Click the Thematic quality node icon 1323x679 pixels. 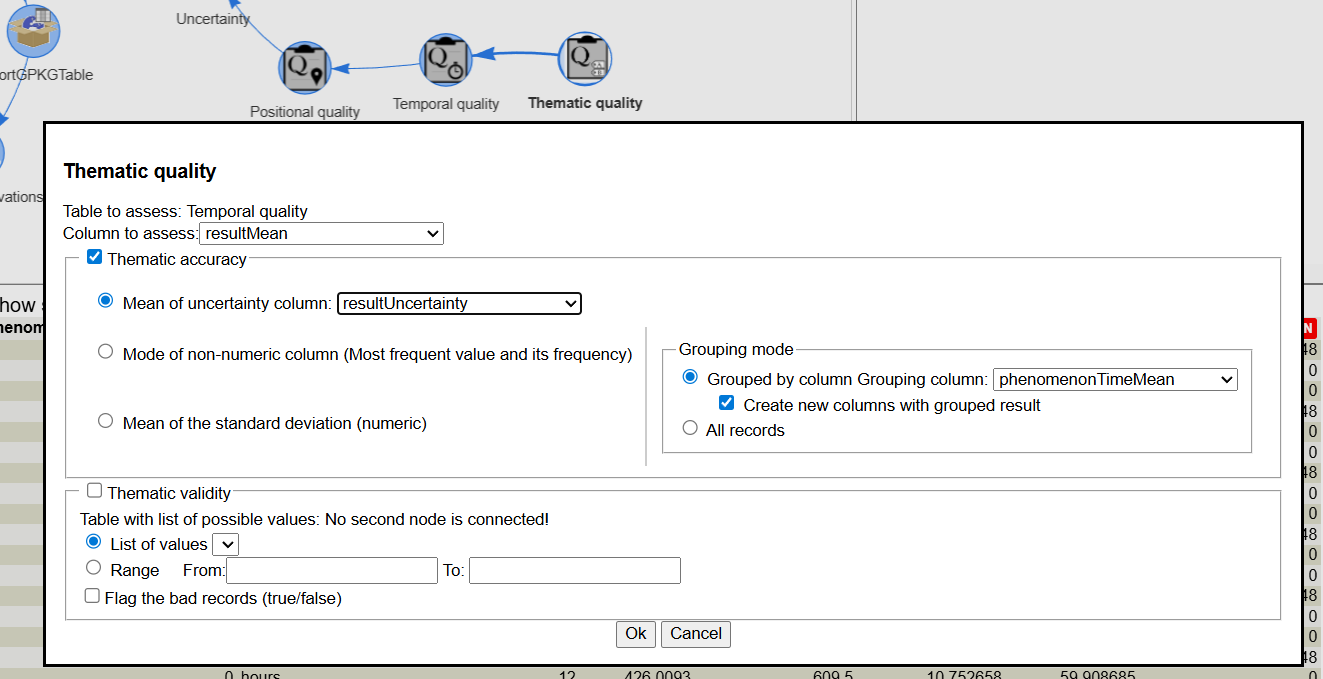click(x=584, y=59)
